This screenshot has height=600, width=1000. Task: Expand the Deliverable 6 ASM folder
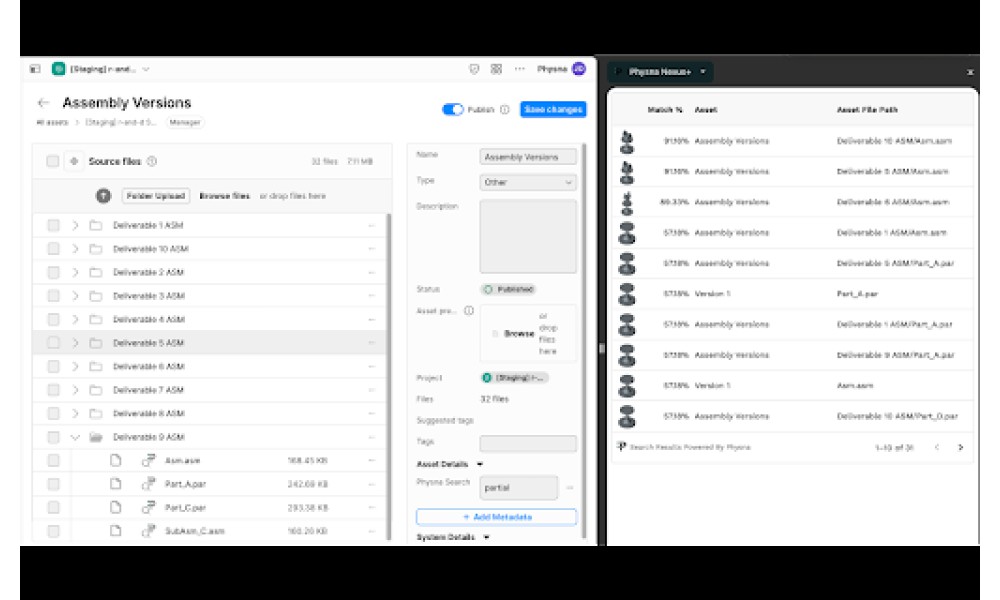click(x=75, y=367)
